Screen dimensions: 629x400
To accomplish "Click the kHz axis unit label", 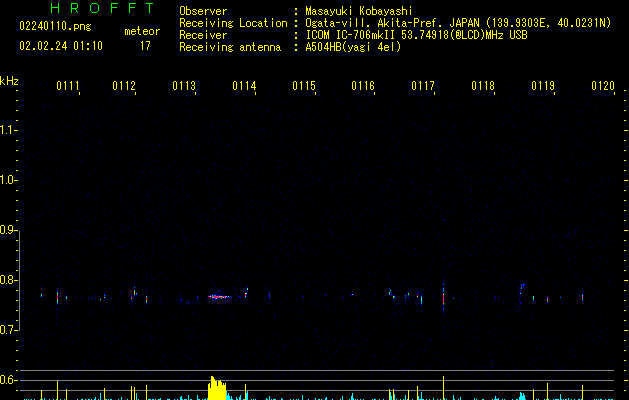I will 9,81.
